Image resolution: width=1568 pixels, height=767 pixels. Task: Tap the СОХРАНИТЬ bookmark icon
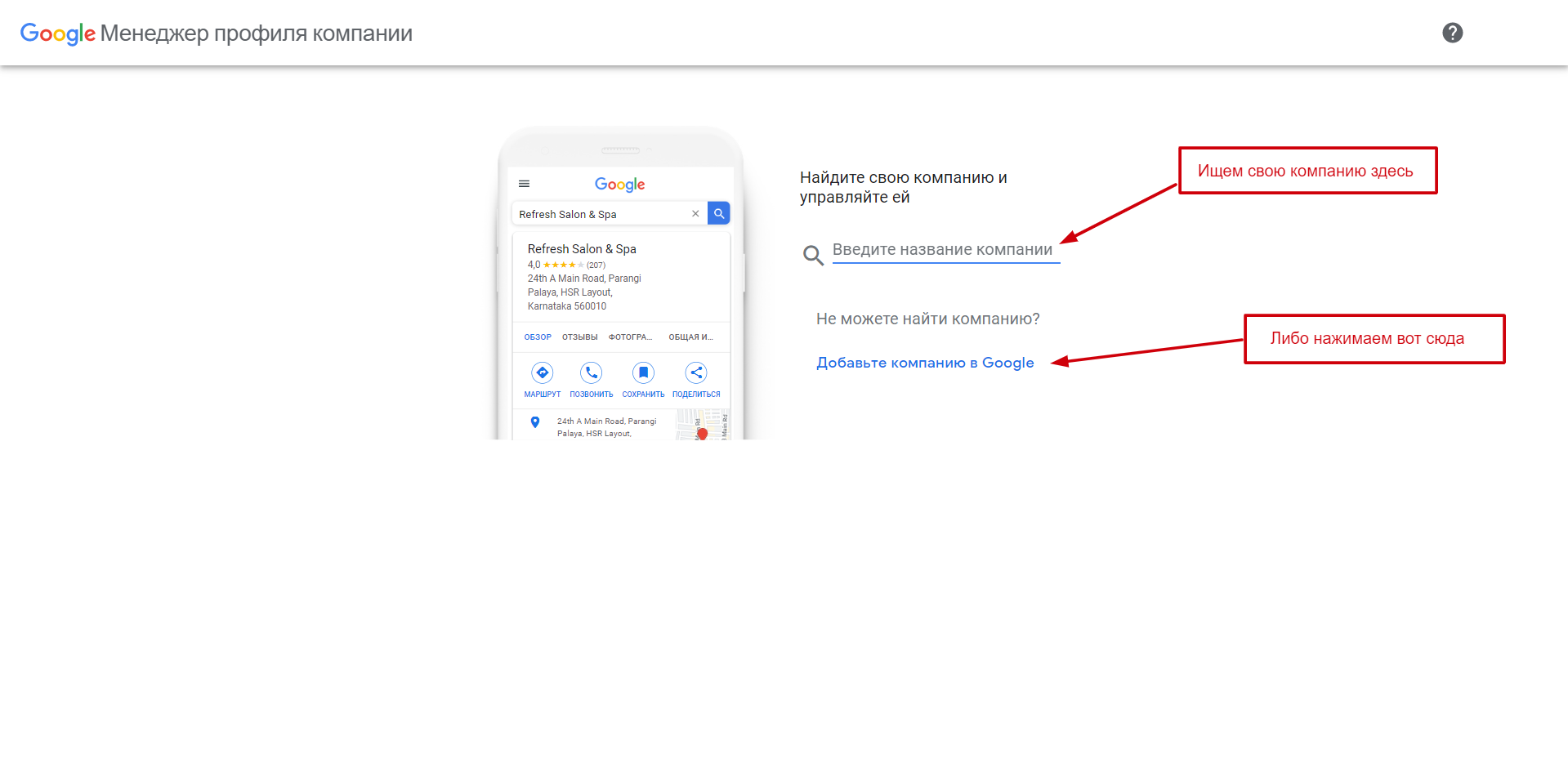pos(644,373)
